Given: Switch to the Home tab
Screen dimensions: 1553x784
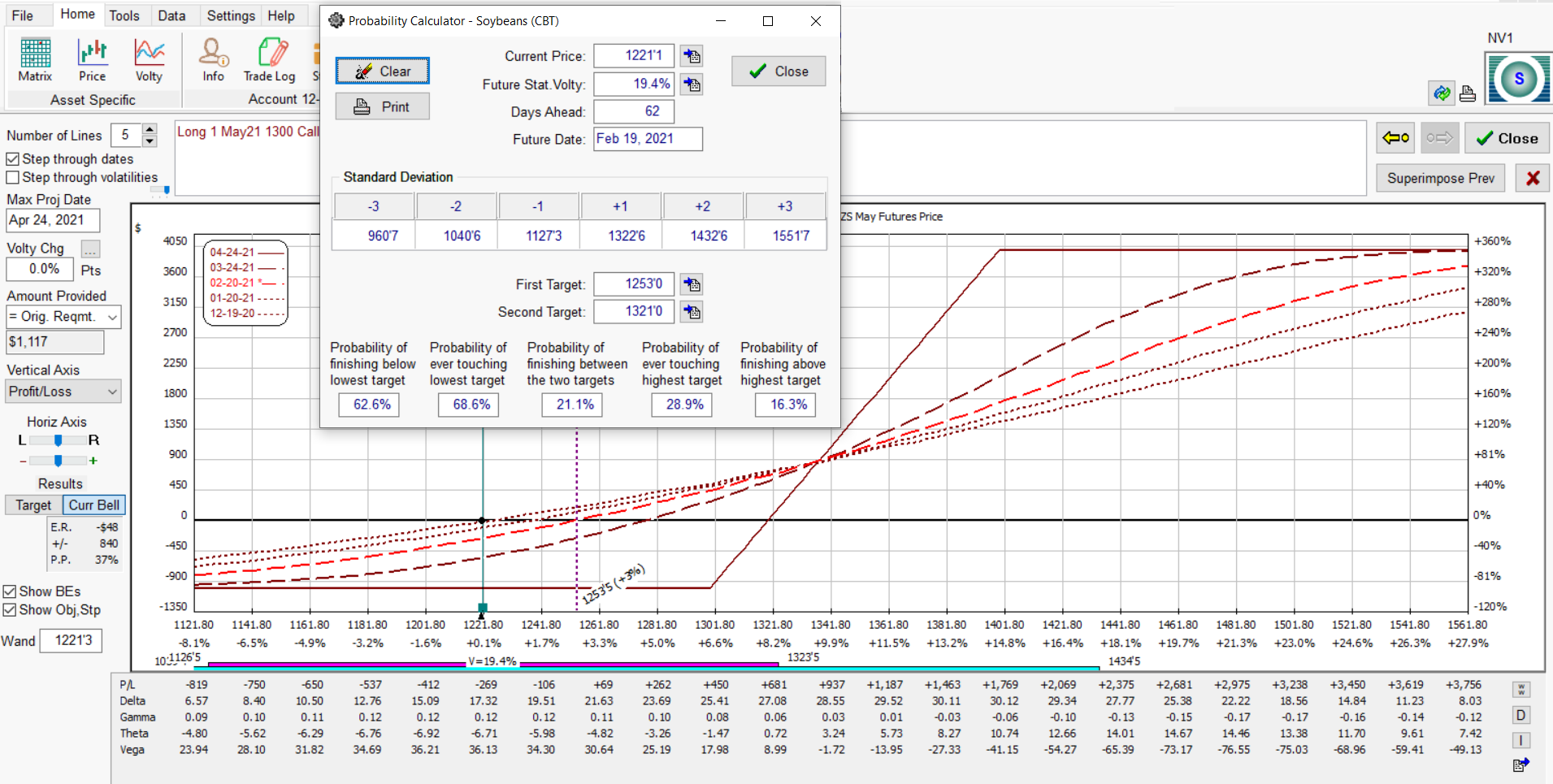Looking at the screenshot, I should pyautogui.click(x=77, y=14).
